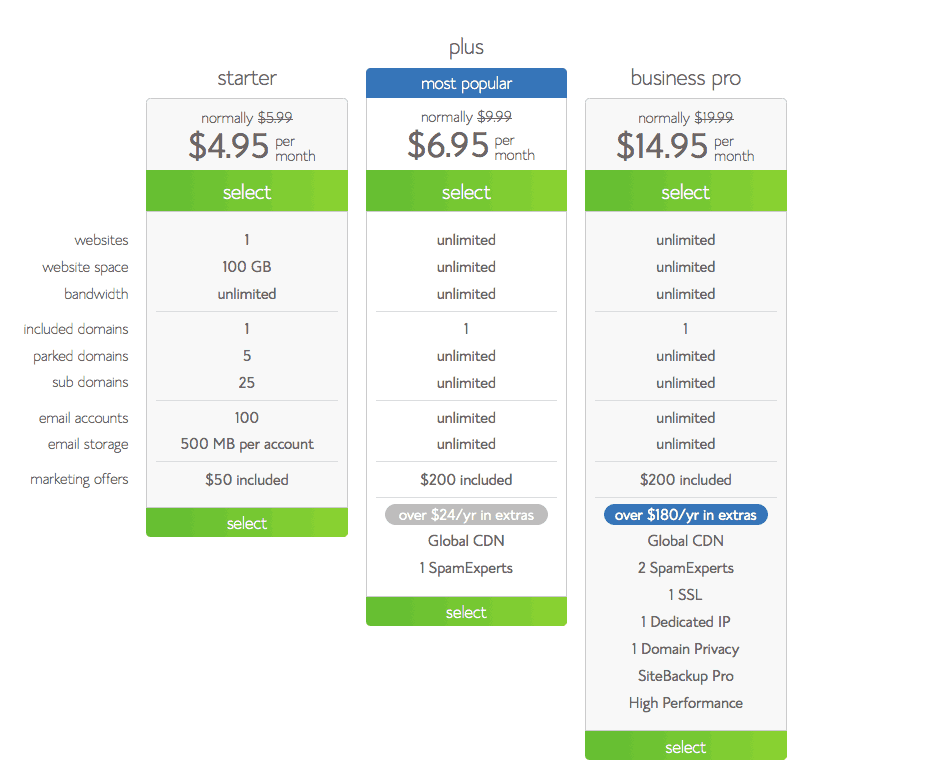
Task: Click the starter plan heading
Action: 246,78
